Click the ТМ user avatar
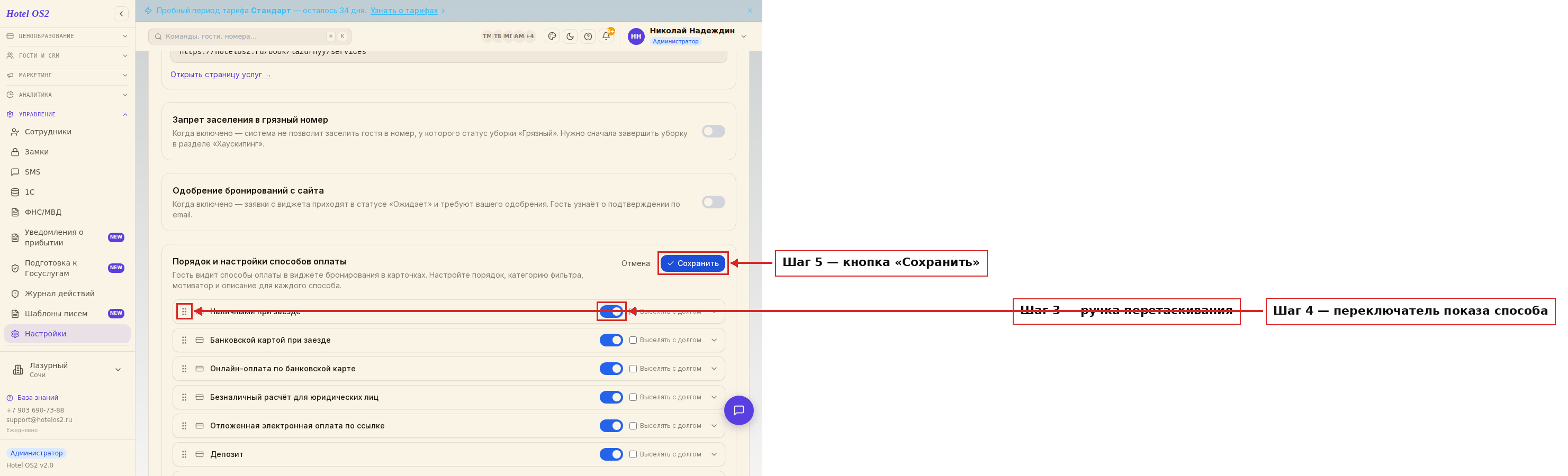 (486, 36)
